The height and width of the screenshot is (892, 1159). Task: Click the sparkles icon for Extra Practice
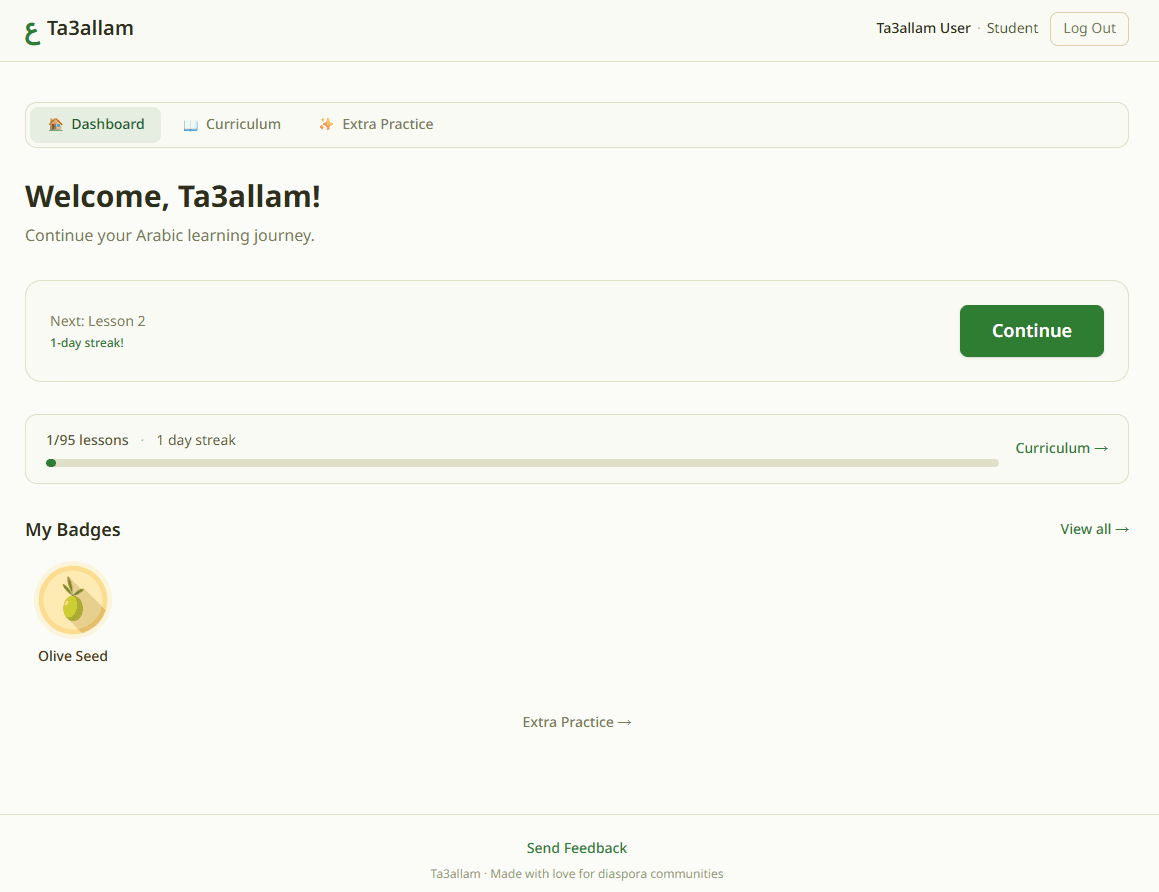(x=326, y=125)
